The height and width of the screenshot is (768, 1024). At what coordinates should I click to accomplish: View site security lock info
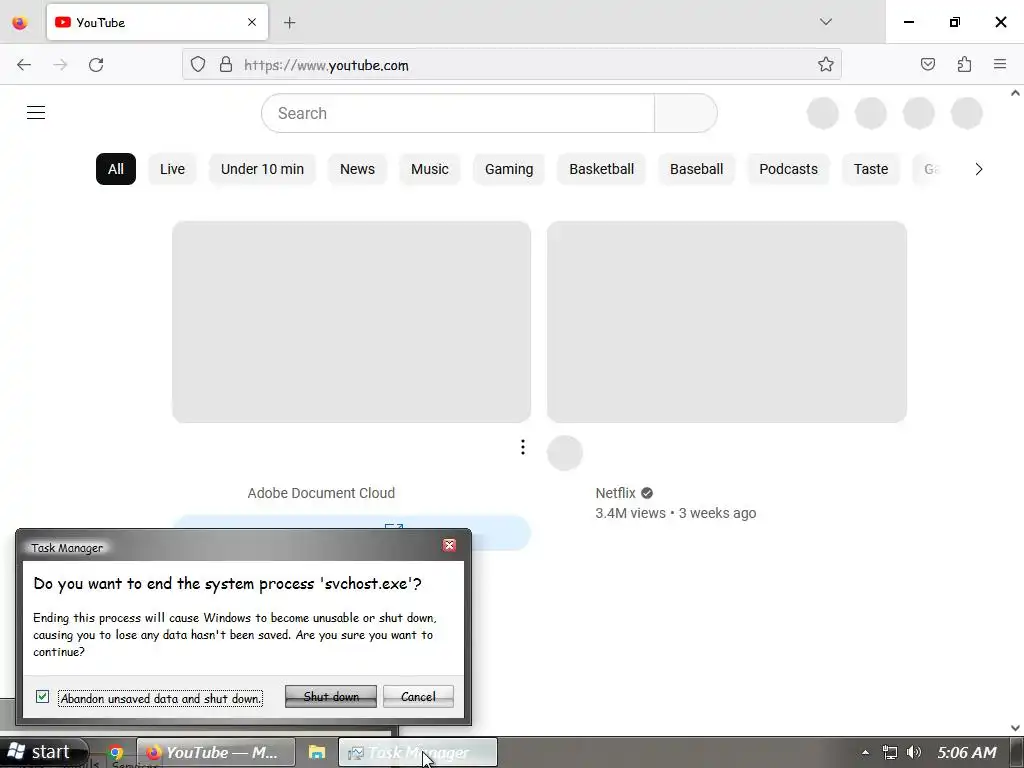(x=226, y=65)
